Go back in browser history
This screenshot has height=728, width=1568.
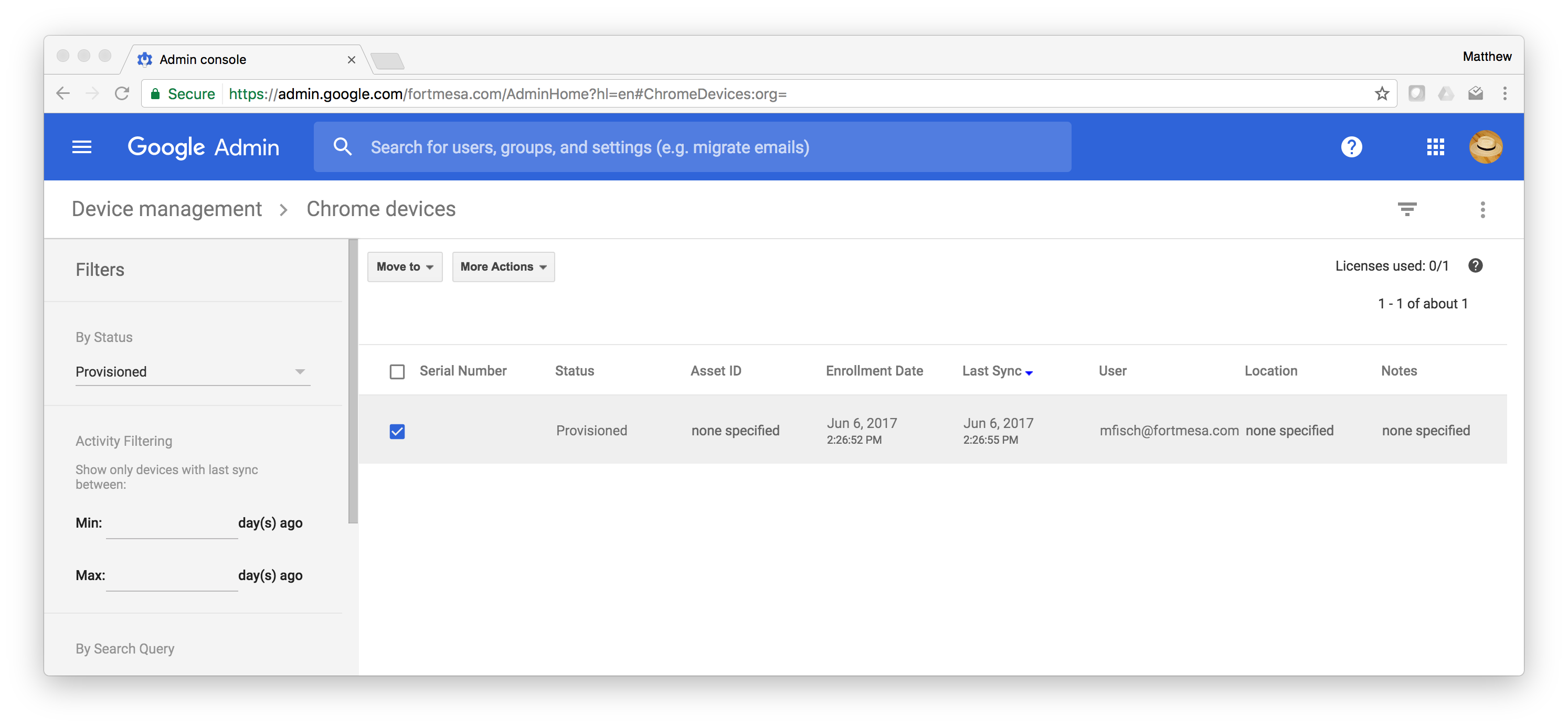pos(62,94)
